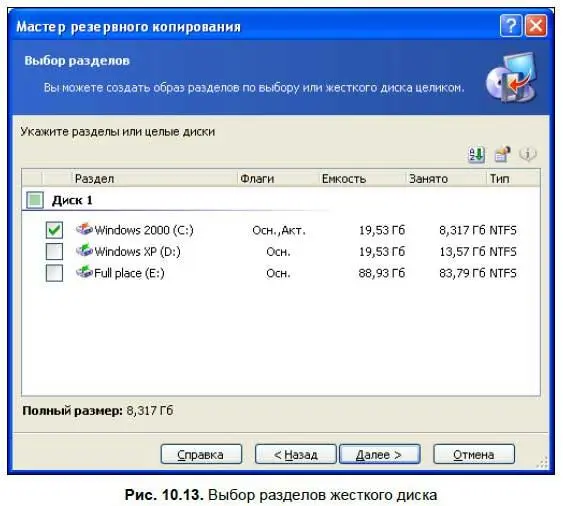Viewport: 563px width, 506px height.
Task: Sort by the Емкость column header
Action: click(362, 178)
